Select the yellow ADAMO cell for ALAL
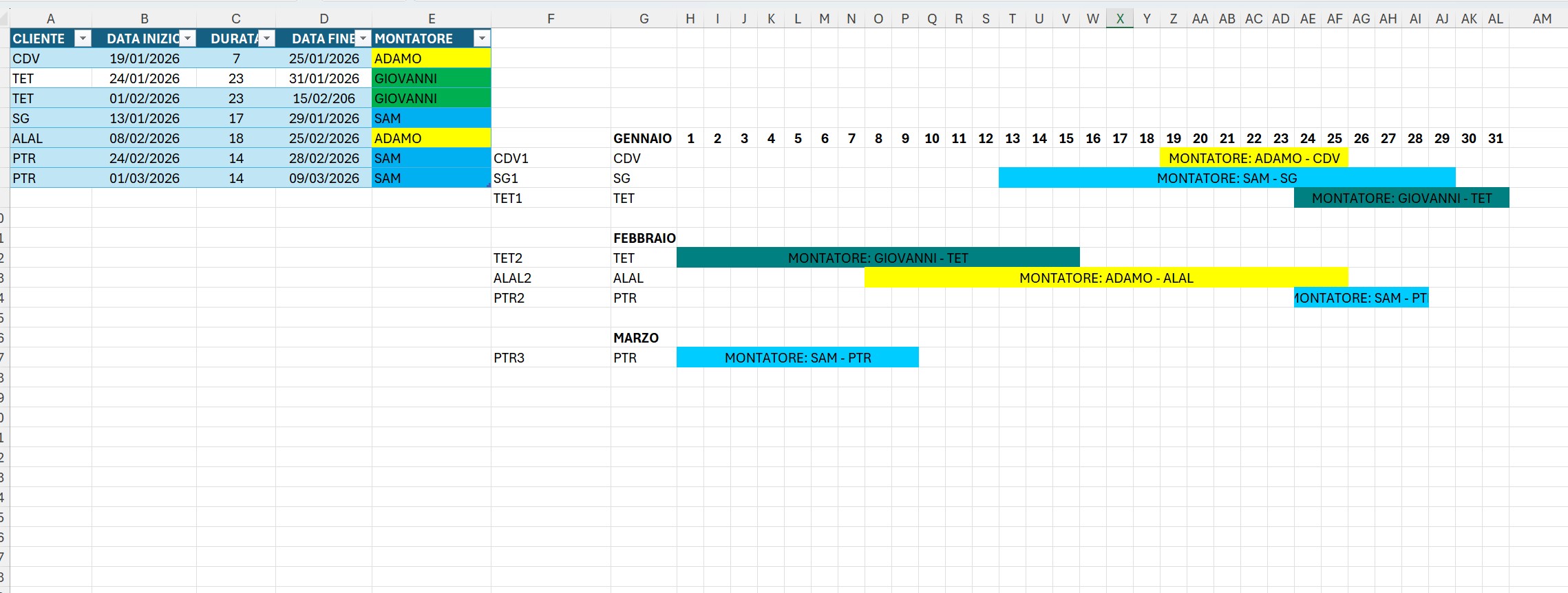The height and width of the screenshot is (593, 1568). tap(432, 138)
